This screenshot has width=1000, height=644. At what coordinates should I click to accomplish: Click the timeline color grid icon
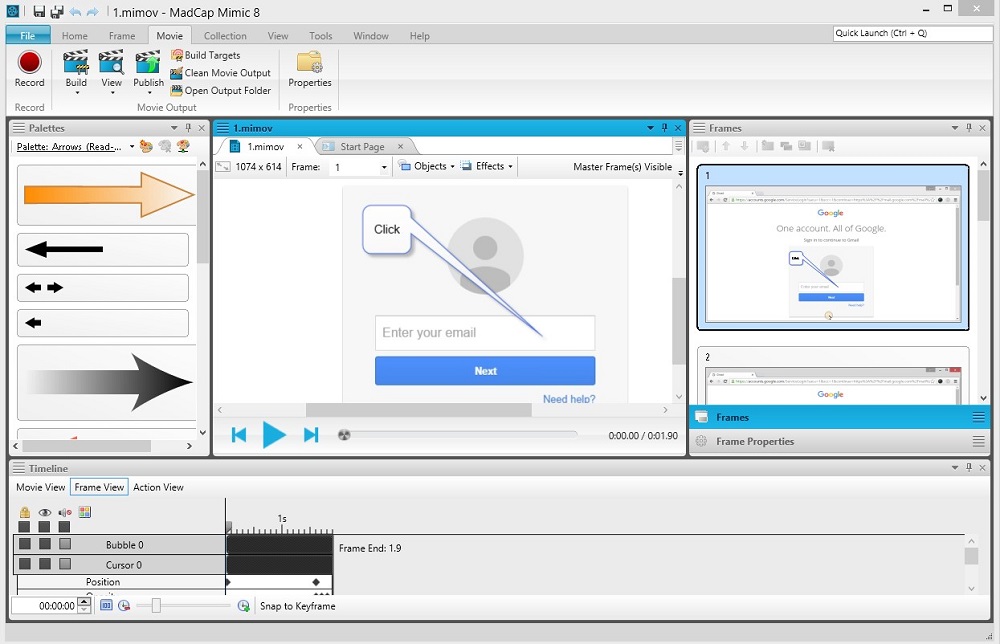pyautogui.click(x=84, y=512)
